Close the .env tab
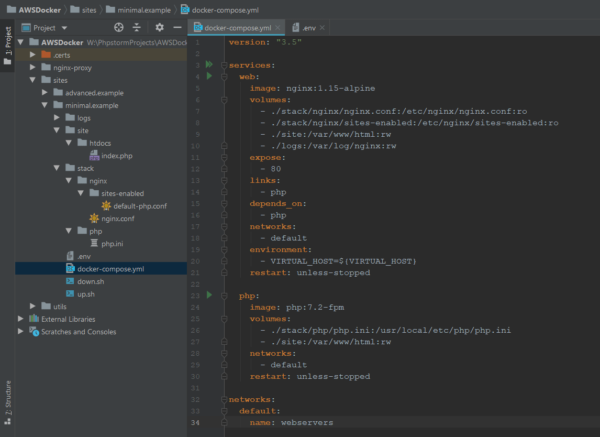600x437 pixels. coord(322,28)
